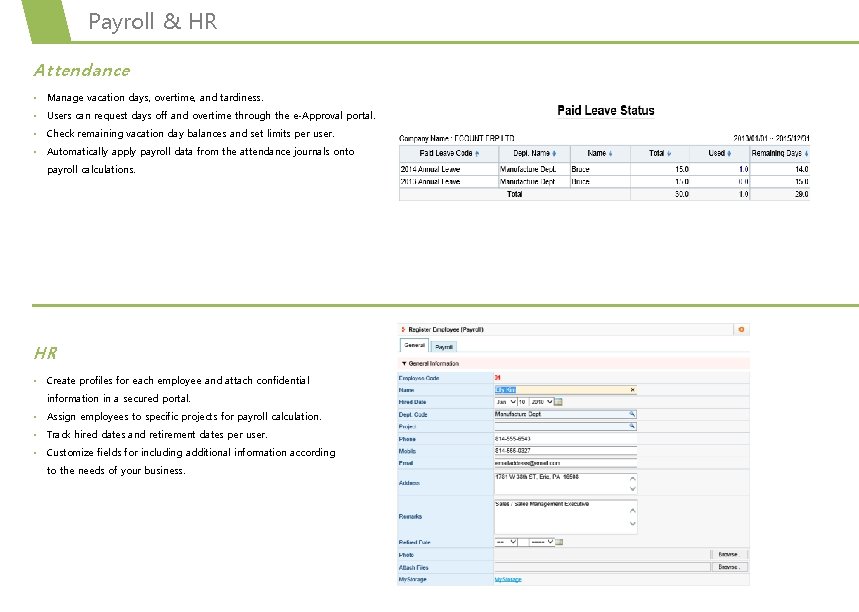Click the 'Payroll & HR' page title
Screen dimensions: 859x612
click(x=152, y=21)
